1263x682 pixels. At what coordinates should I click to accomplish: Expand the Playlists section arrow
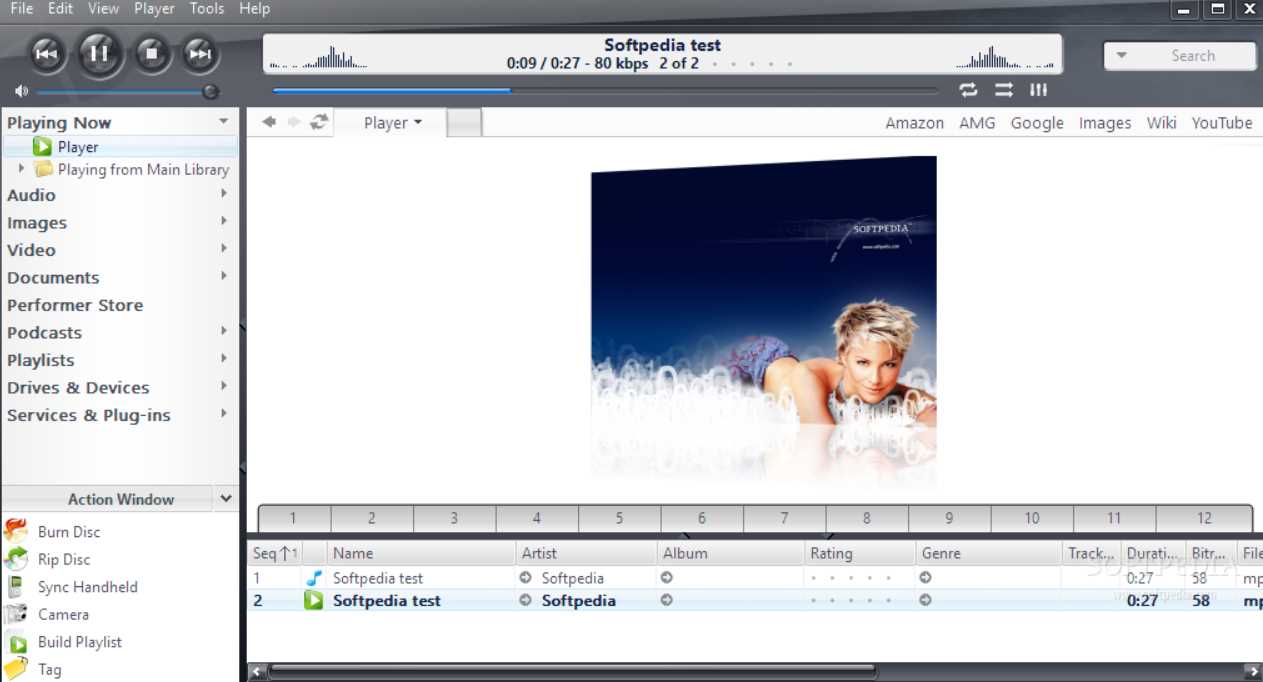pos(224,359)
